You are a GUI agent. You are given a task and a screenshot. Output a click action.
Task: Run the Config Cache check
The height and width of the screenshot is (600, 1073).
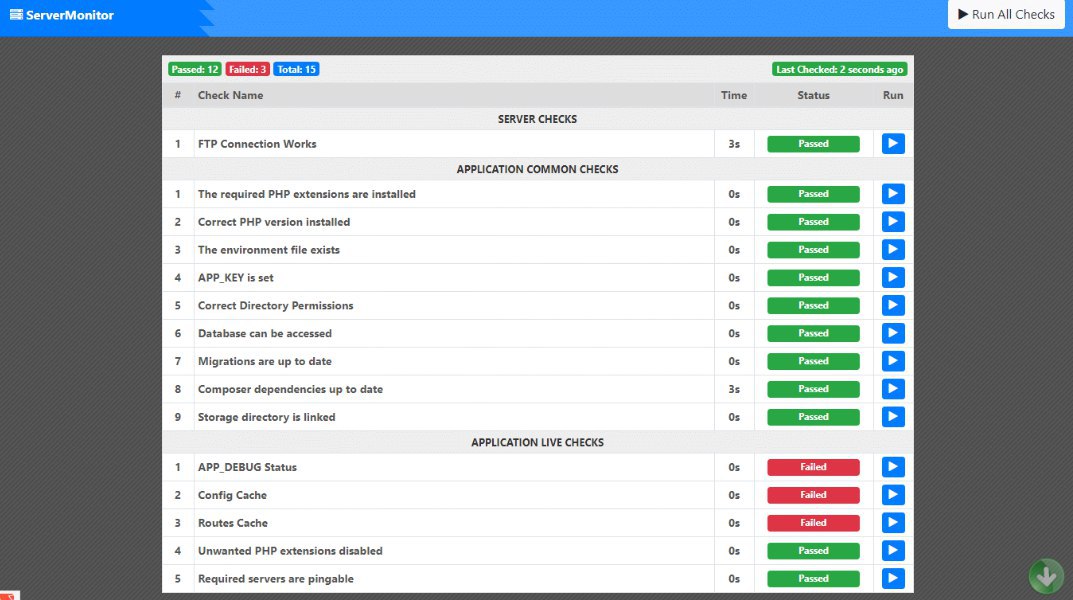pyautogui.click(x=893, y=495)
